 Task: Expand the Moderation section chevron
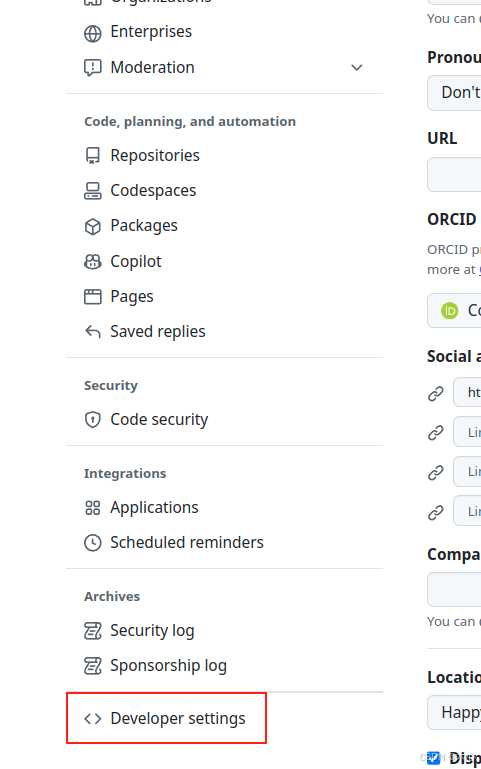pyautogui.click(x=356, y=67)
